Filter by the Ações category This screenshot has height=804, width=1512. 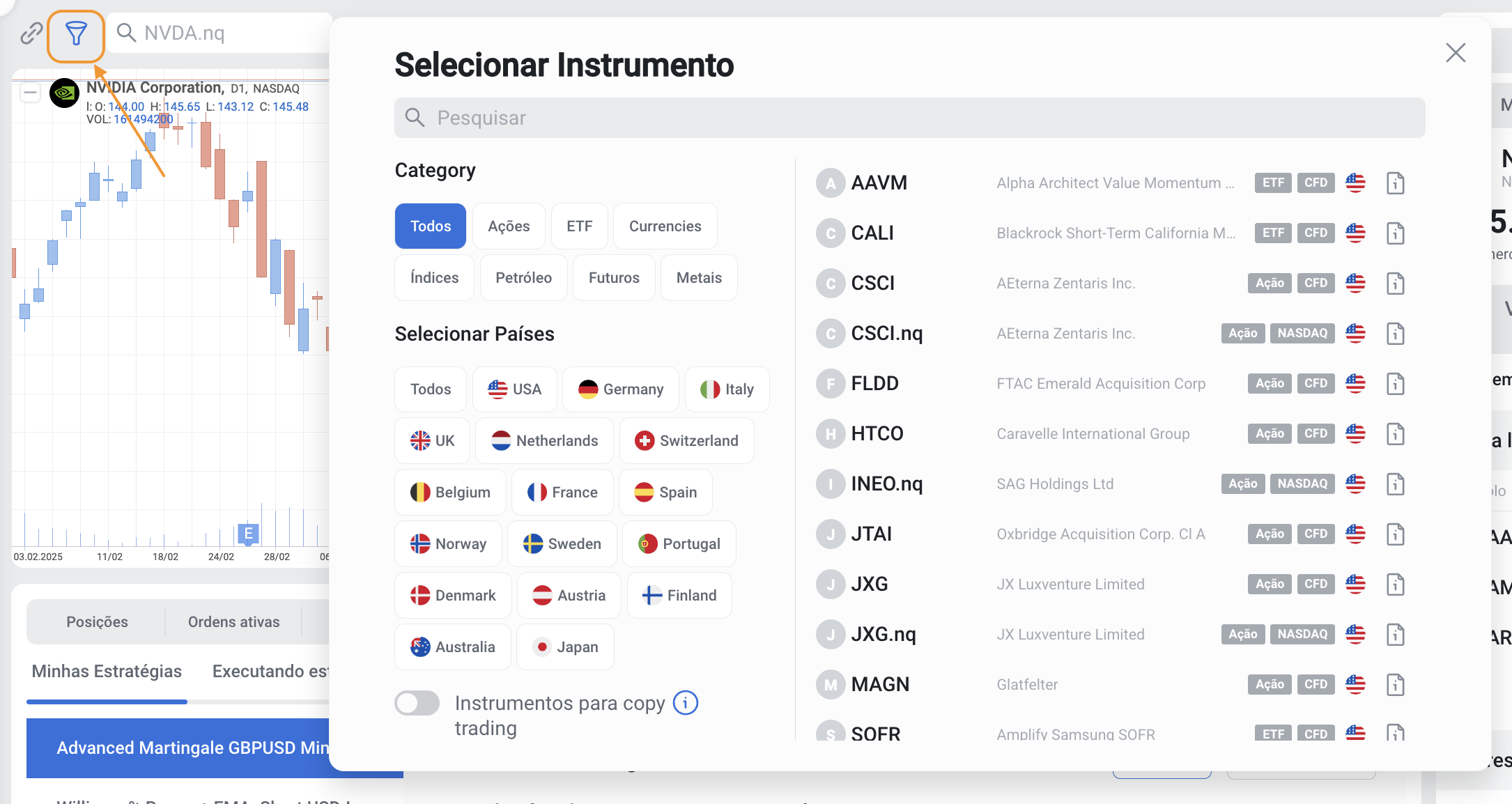point(509,226)
